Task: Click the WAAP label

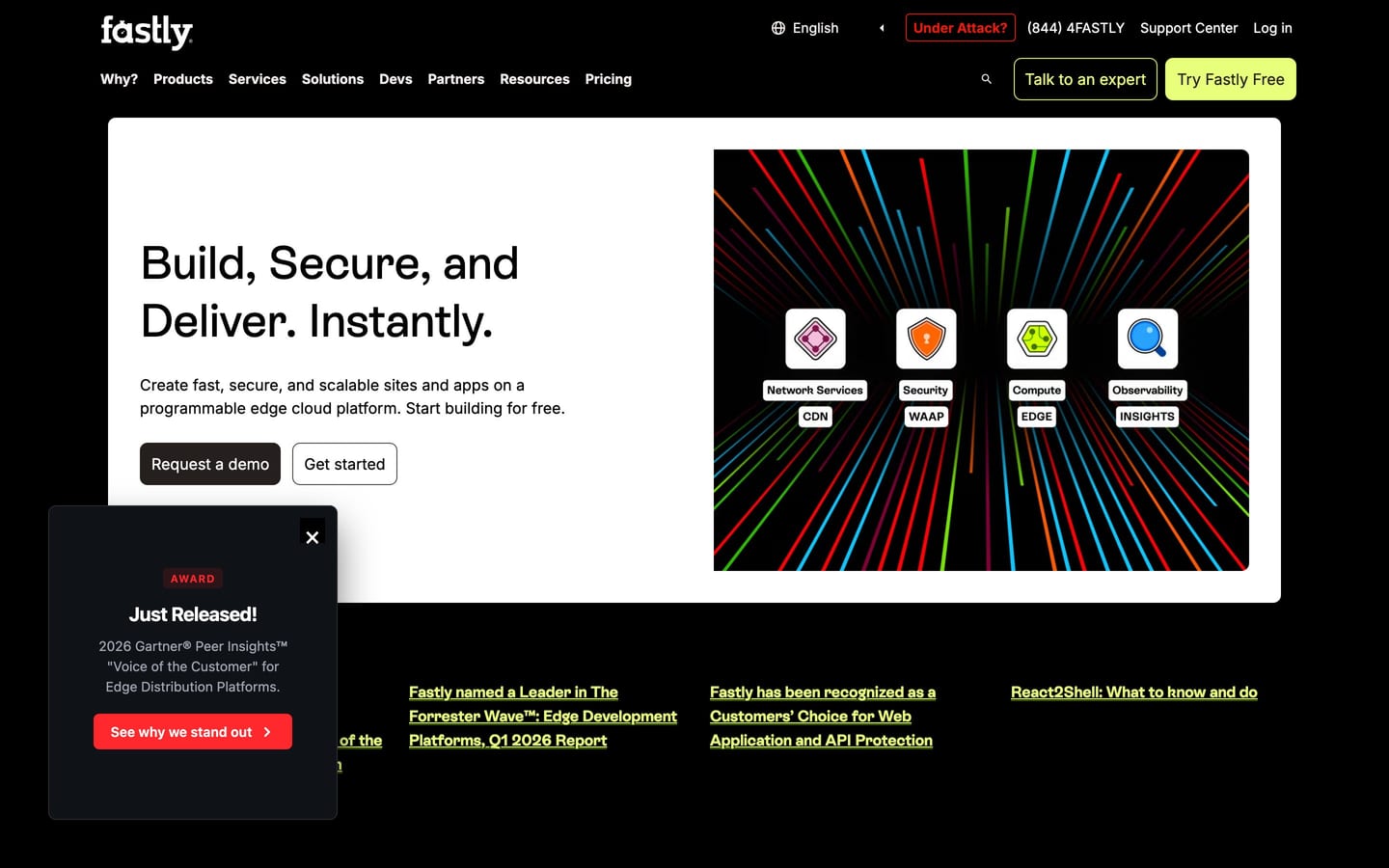Action: [926, 417]
